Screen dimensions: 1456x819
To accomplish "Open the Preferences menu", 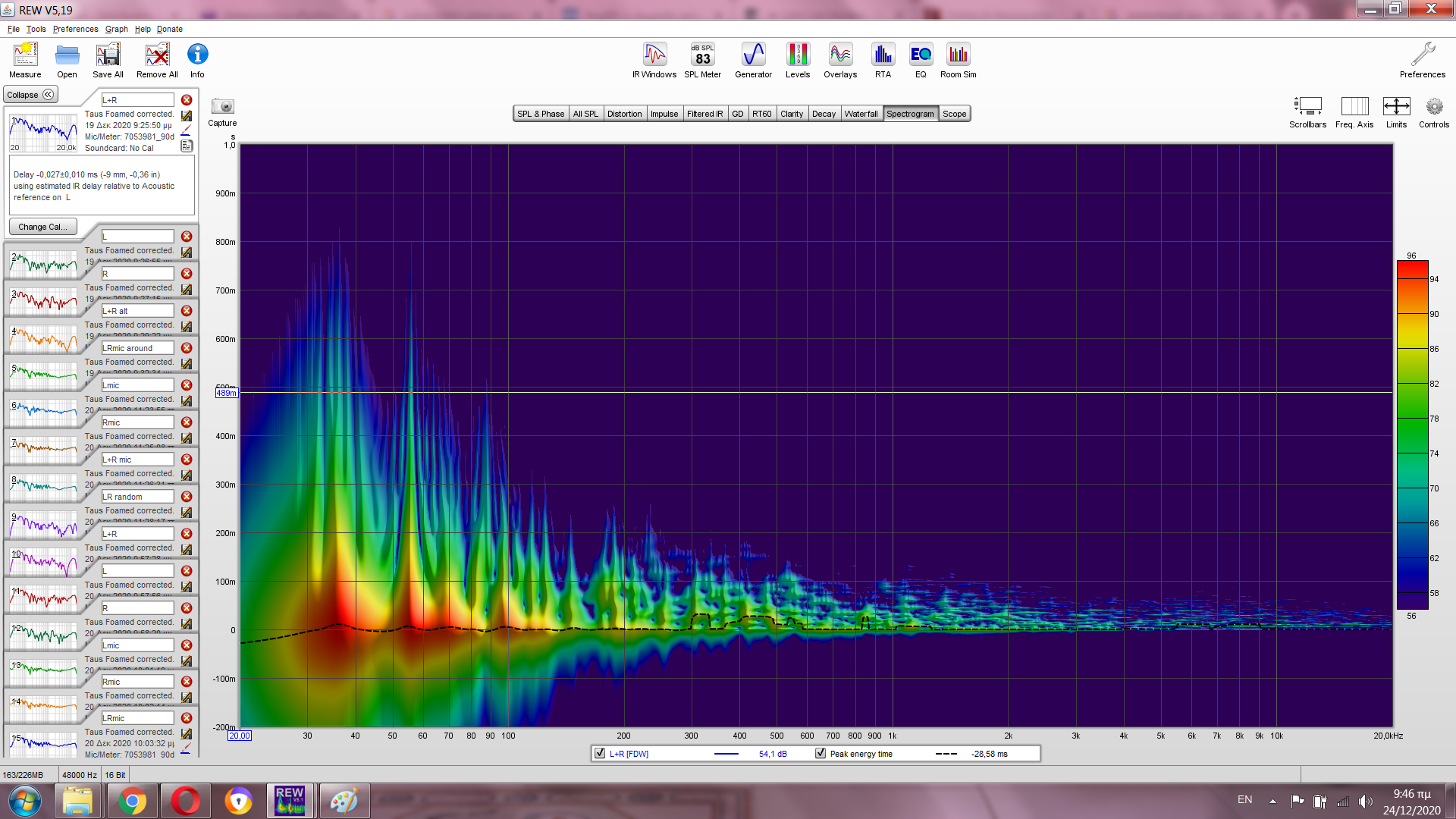I will click(75, 29).
